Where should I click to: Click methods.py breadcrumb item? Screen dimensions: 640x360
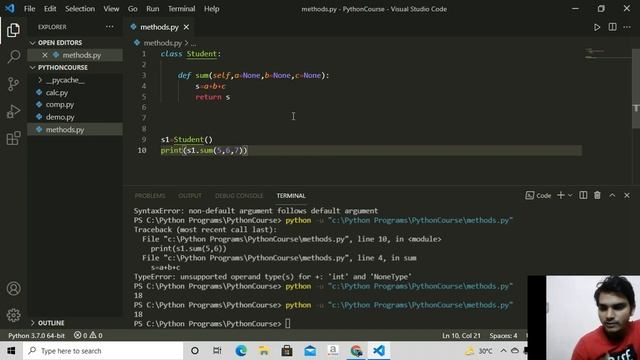[162, 43]
